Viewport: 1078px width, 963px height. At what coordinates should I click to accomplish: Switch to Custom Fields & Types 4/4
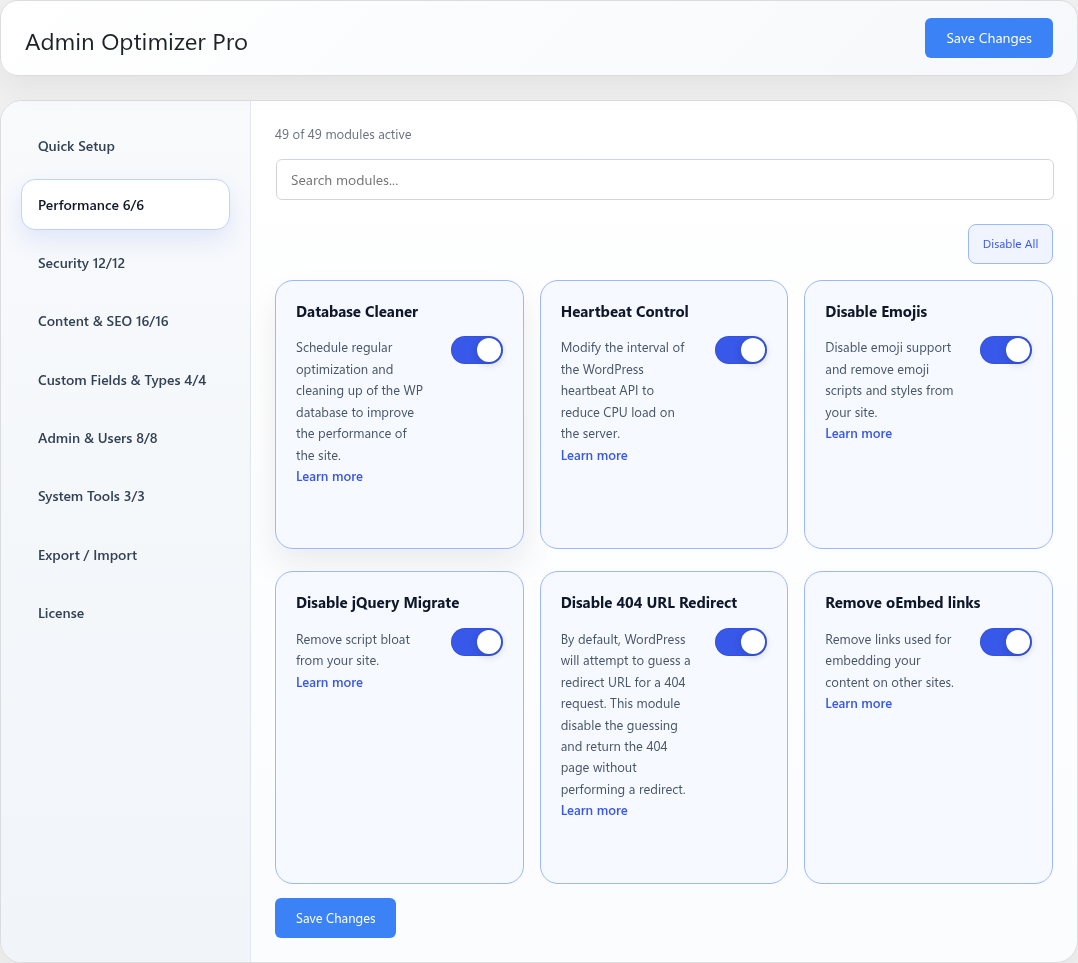point(125,380)
